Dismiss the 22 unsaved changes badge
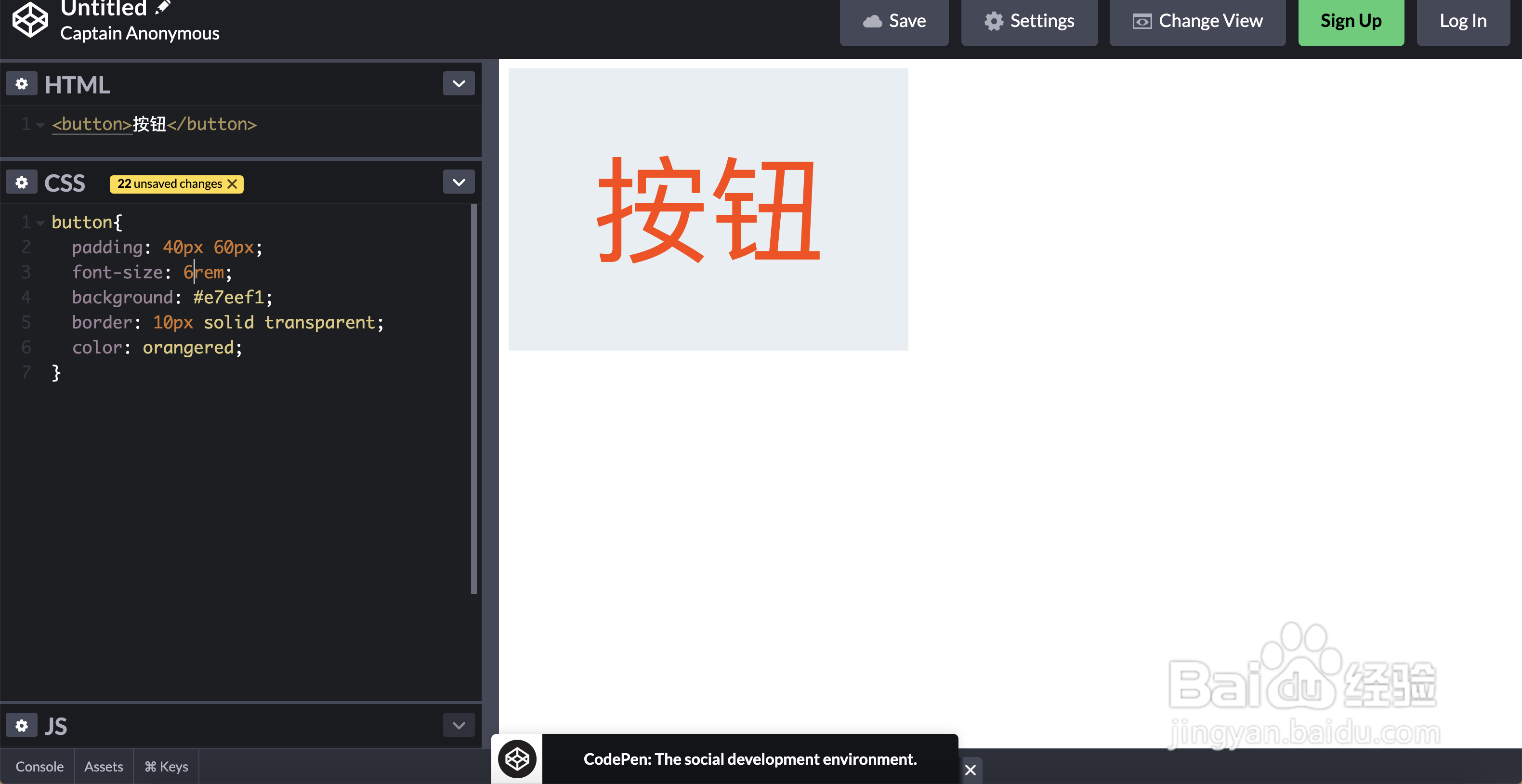The image size is (1522, 784). click(232, 184)
